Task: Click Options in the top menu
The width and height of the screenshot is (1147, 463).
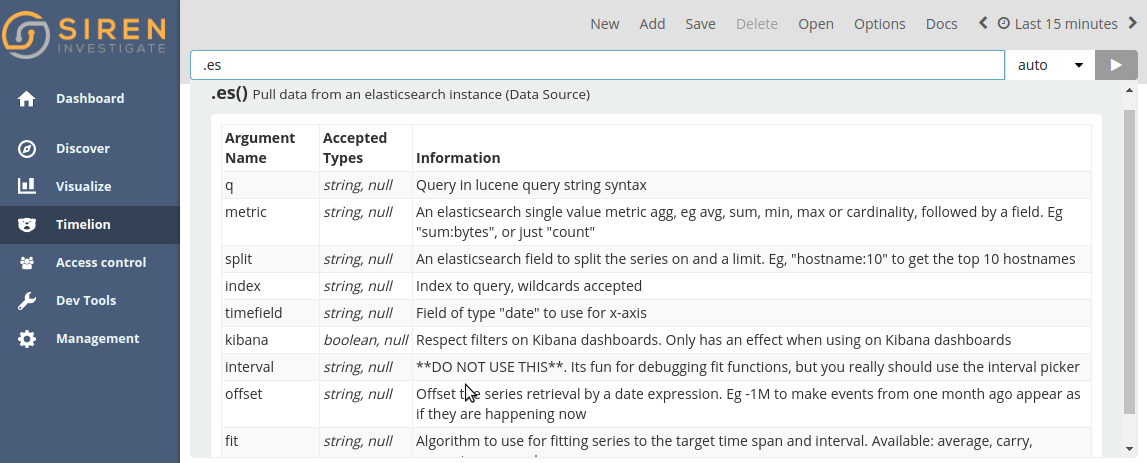Action: pos(879,24)
